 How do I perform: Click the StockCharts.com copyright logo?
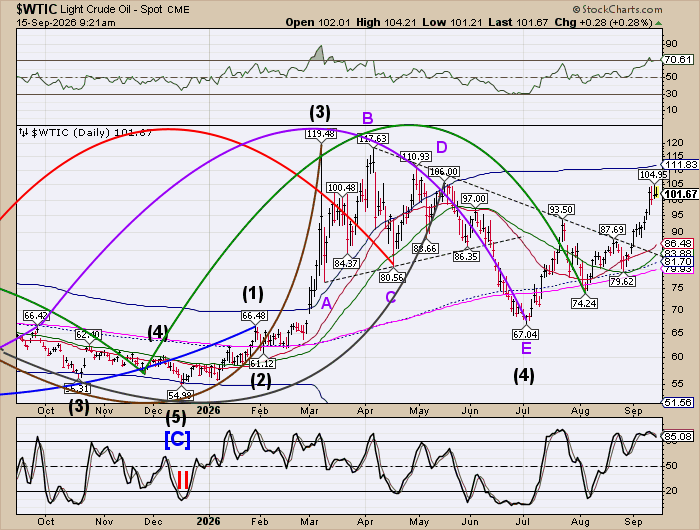tap(617, 9)
